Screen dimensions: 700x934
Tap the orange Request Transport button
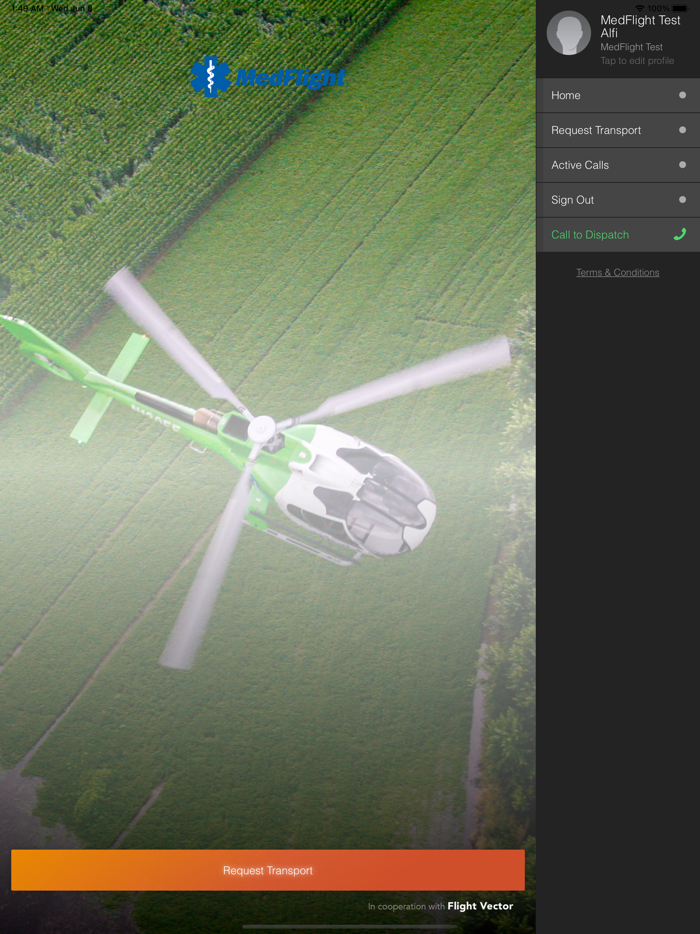click(268, 870)
